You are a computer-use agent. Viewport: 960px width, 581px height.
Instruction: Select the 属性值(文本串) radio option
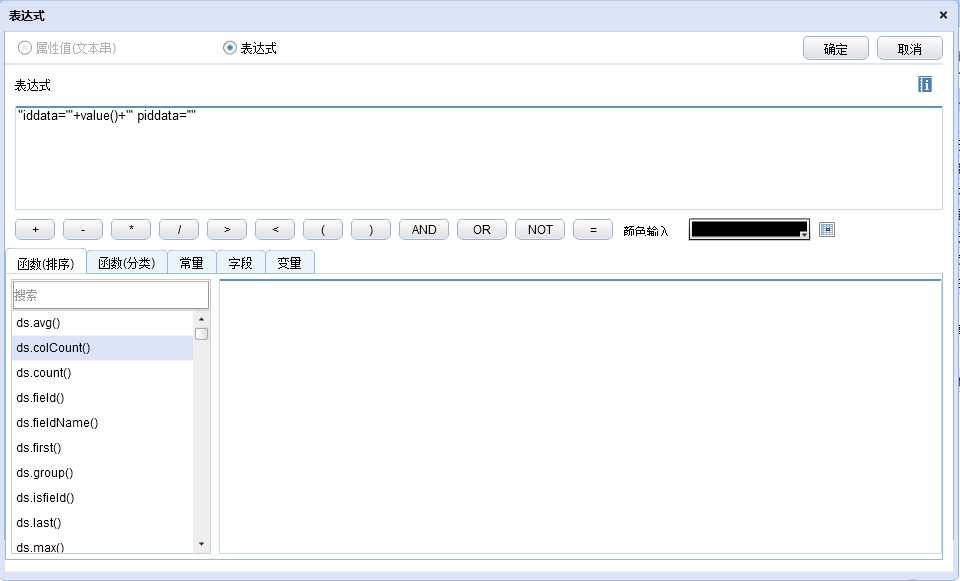[67, 48]
